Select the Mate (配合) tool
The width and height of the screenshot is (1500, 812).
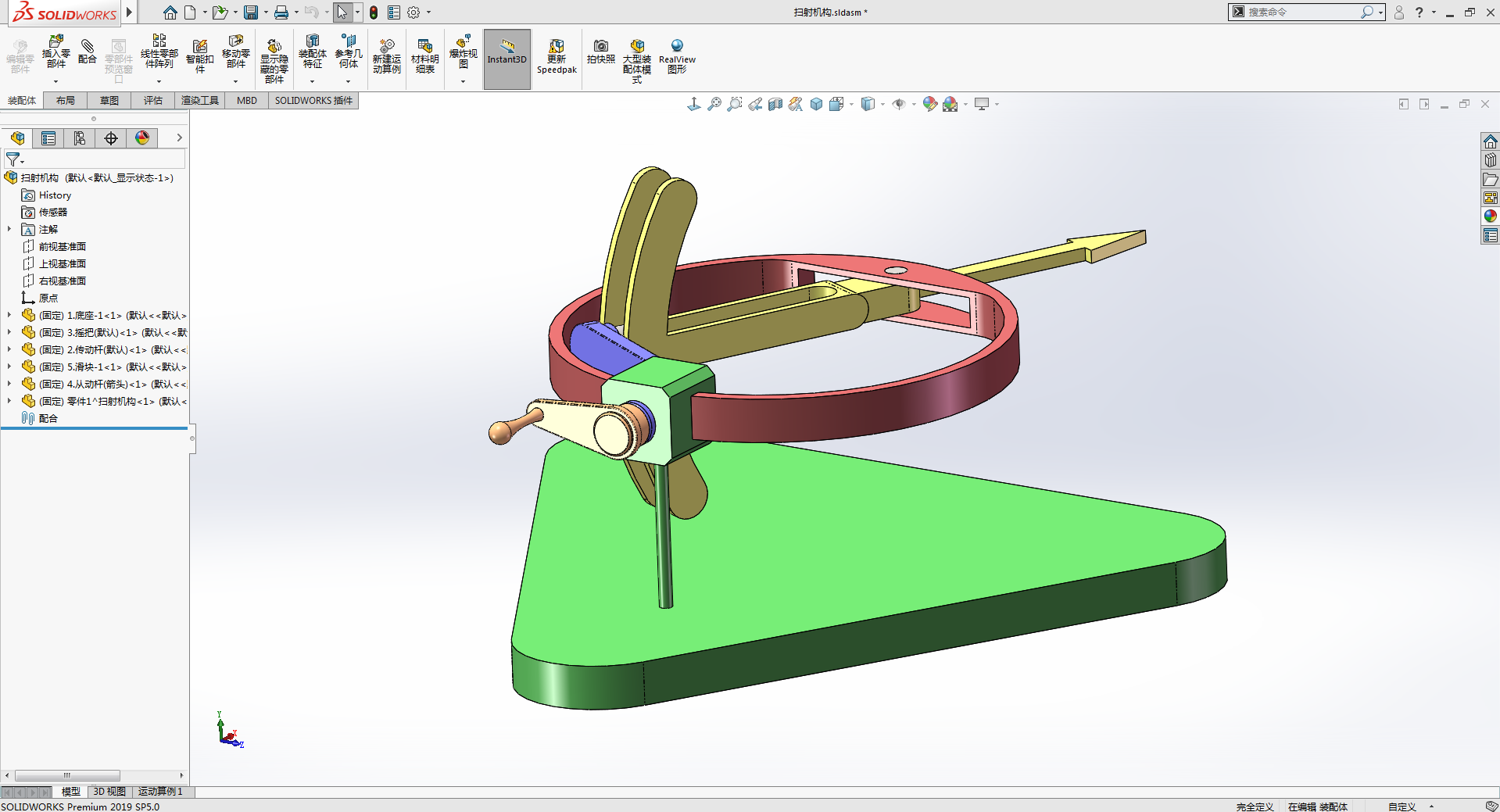point(88,52)
